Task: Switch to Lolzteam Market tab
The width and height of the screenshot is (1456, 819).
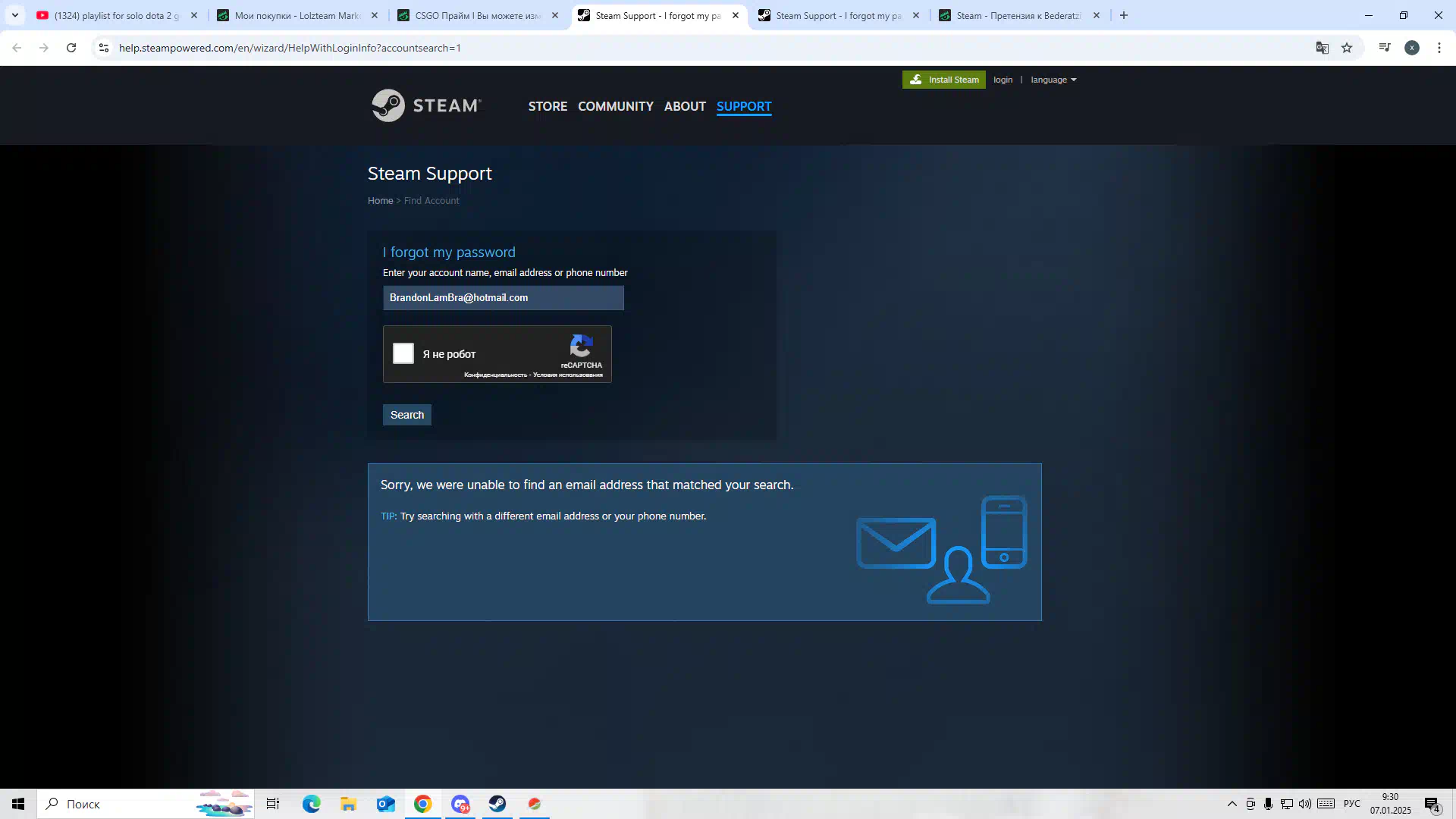Action: [x=297, y=15]
